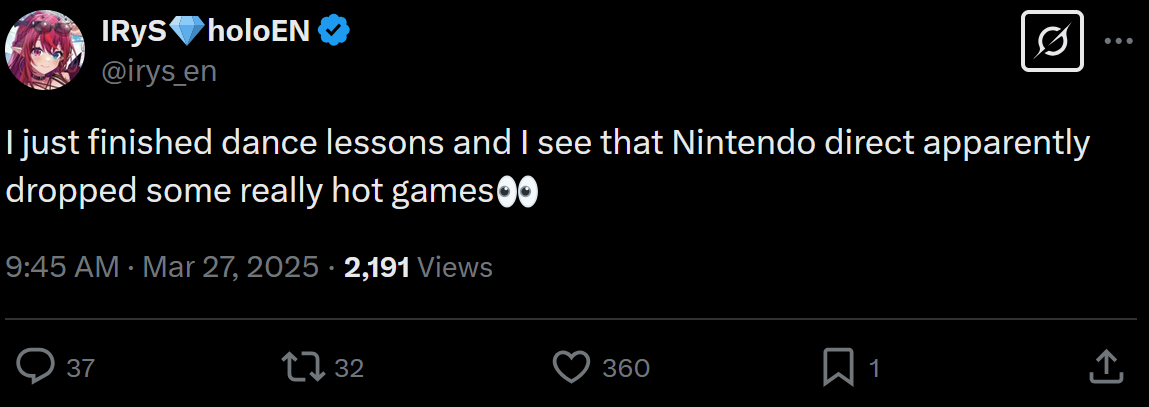Click the 37 replies count
This screenshot has width=1149, height=407.
[x=80, y=368]
